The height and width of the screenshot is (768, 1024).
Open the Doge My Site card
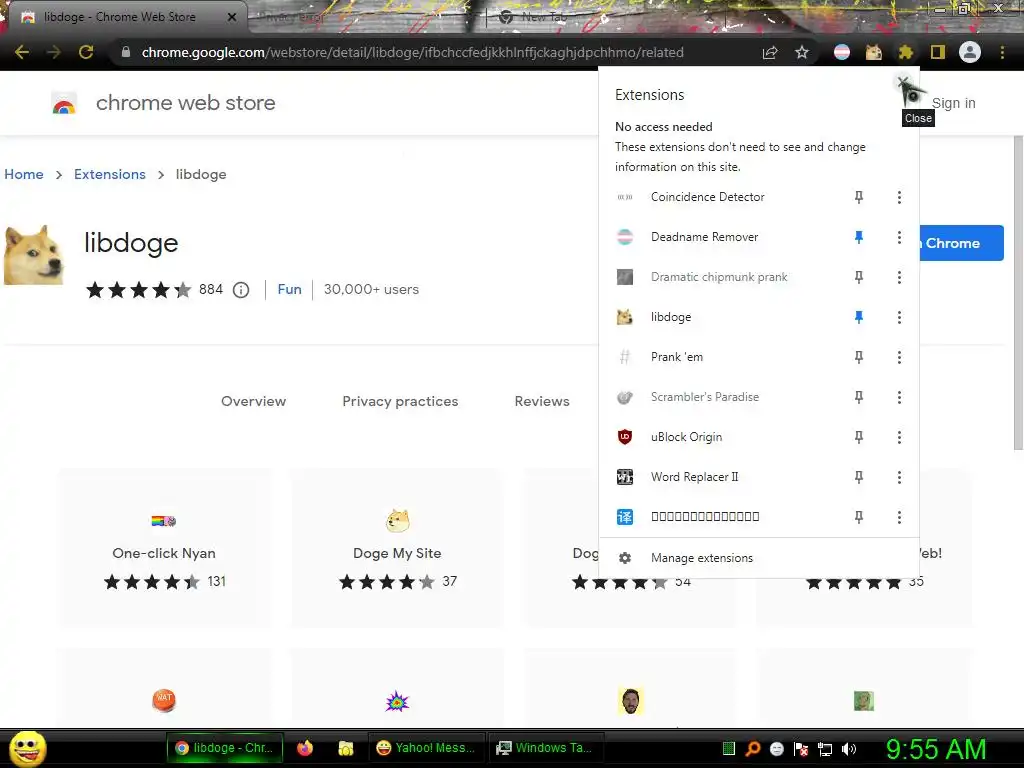pos(397,547)
